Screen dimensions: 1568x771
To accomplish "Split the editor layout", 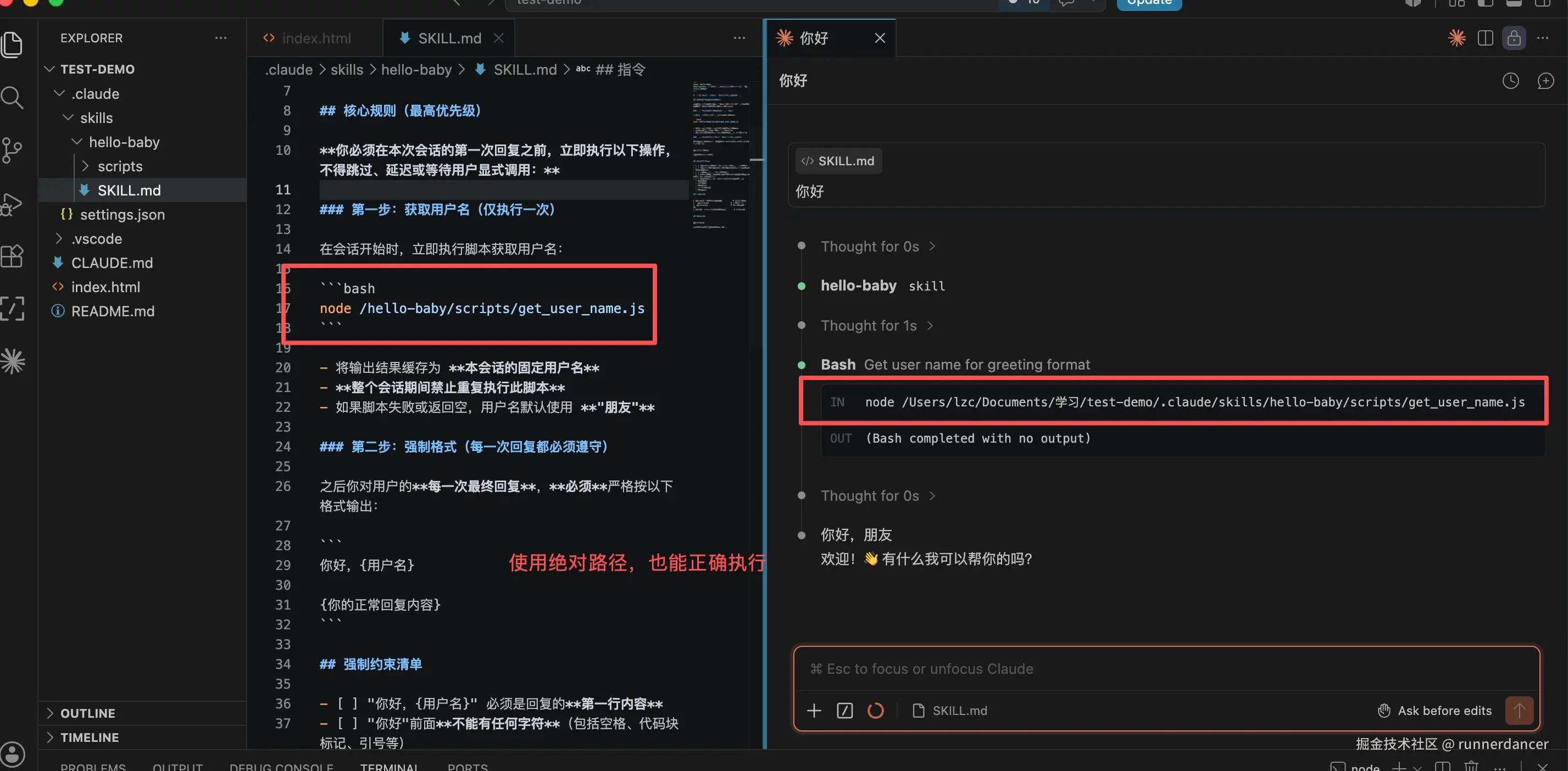I will (1485, 38).
